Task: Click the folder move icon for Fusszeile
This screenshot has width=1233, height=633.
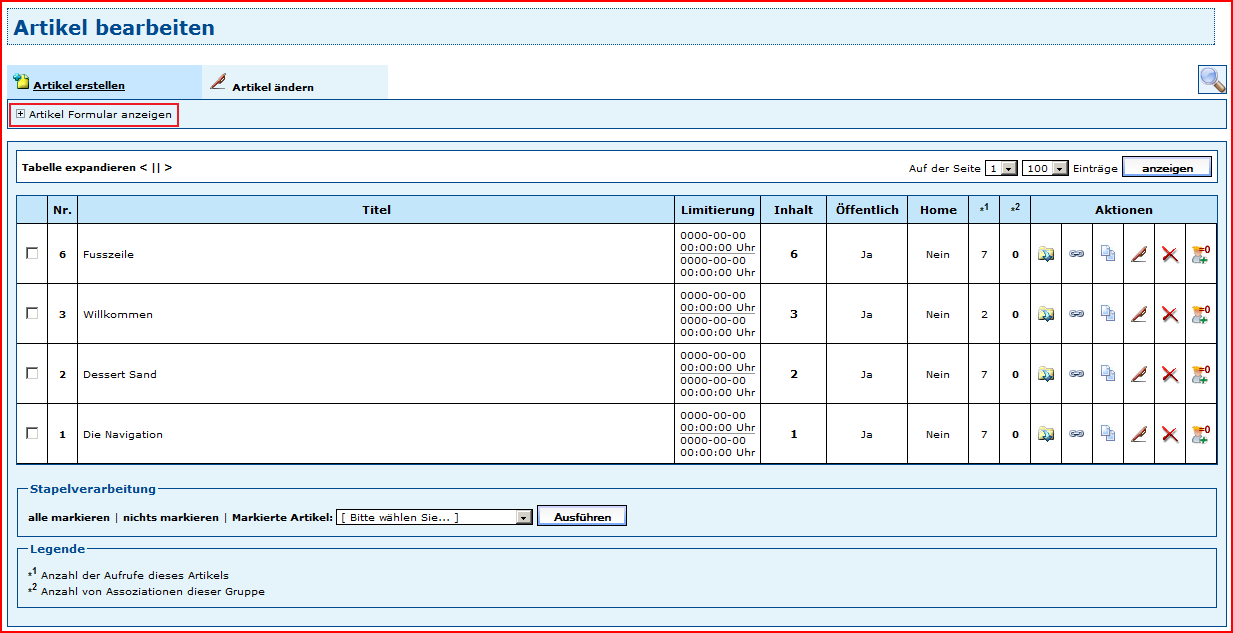Action: click(1046, 255)
